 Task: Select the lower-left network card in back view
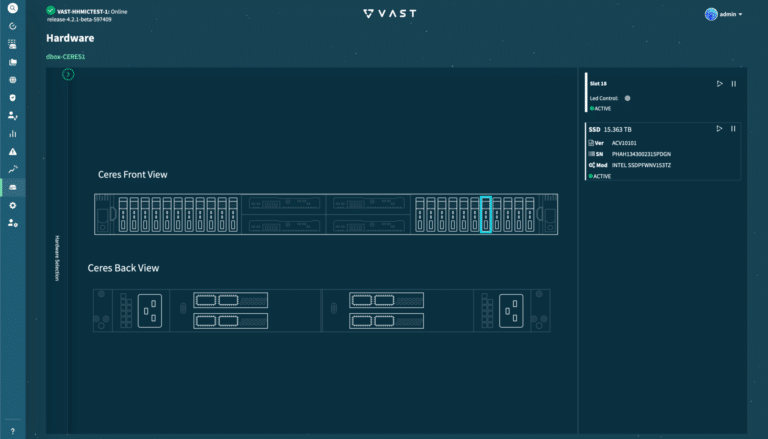click(x=231, y=321)
